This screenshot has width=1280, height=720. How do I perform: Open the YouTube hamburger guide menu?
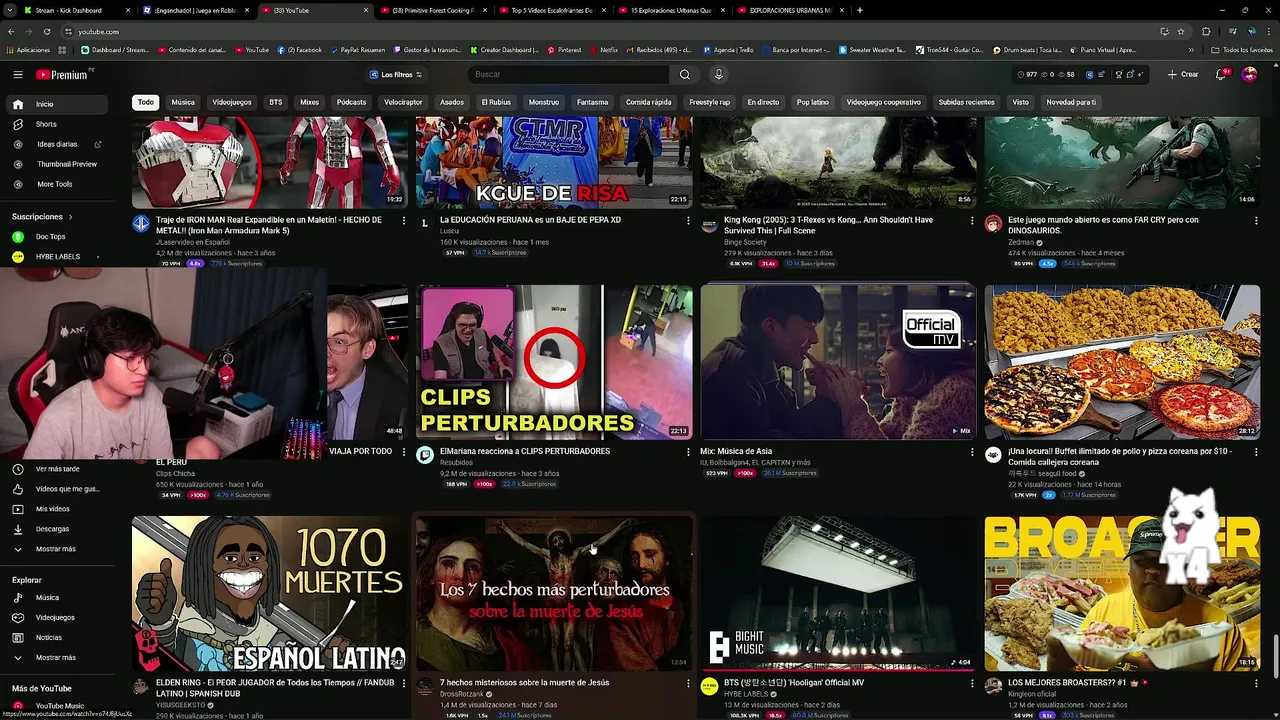pyautogui.click(x=18, y=75)
